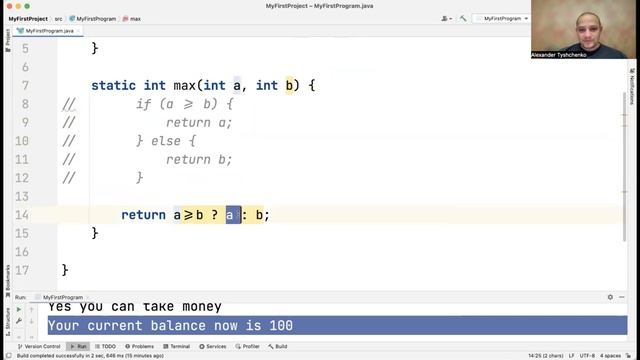The image size is (640, 360).
Task: Open Project tool window on left stripe
Action: point(8,40)
